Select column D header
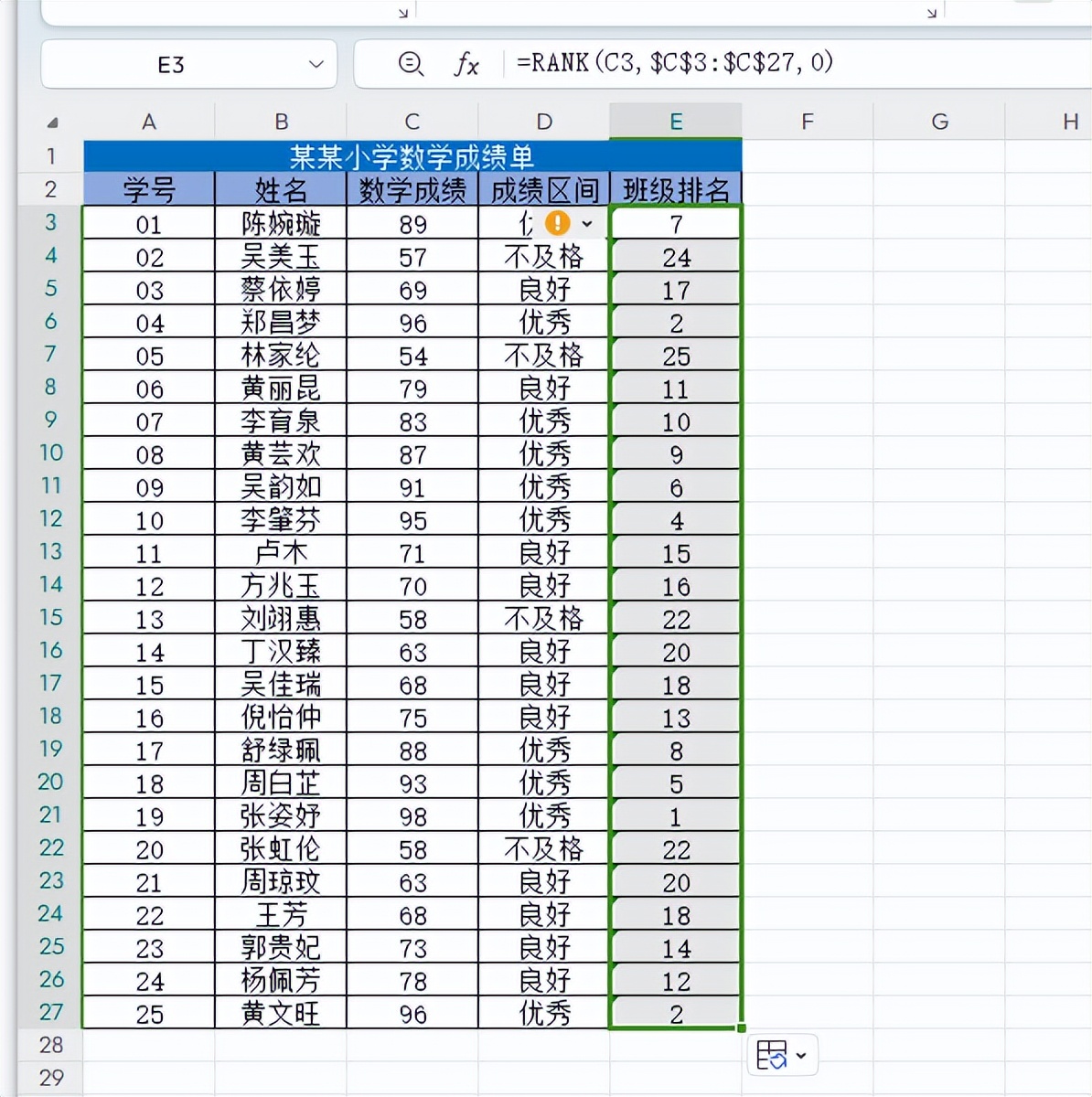 pyautogui.click(x=544, y=122)
